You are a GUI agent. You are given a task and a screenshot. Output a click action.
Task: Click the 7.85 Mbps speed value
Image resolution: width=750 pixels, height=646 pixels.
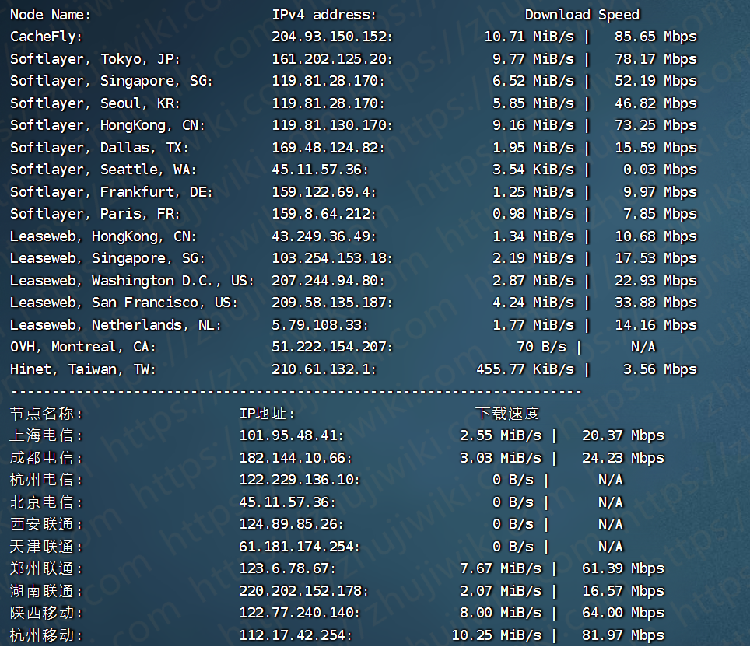660,214
